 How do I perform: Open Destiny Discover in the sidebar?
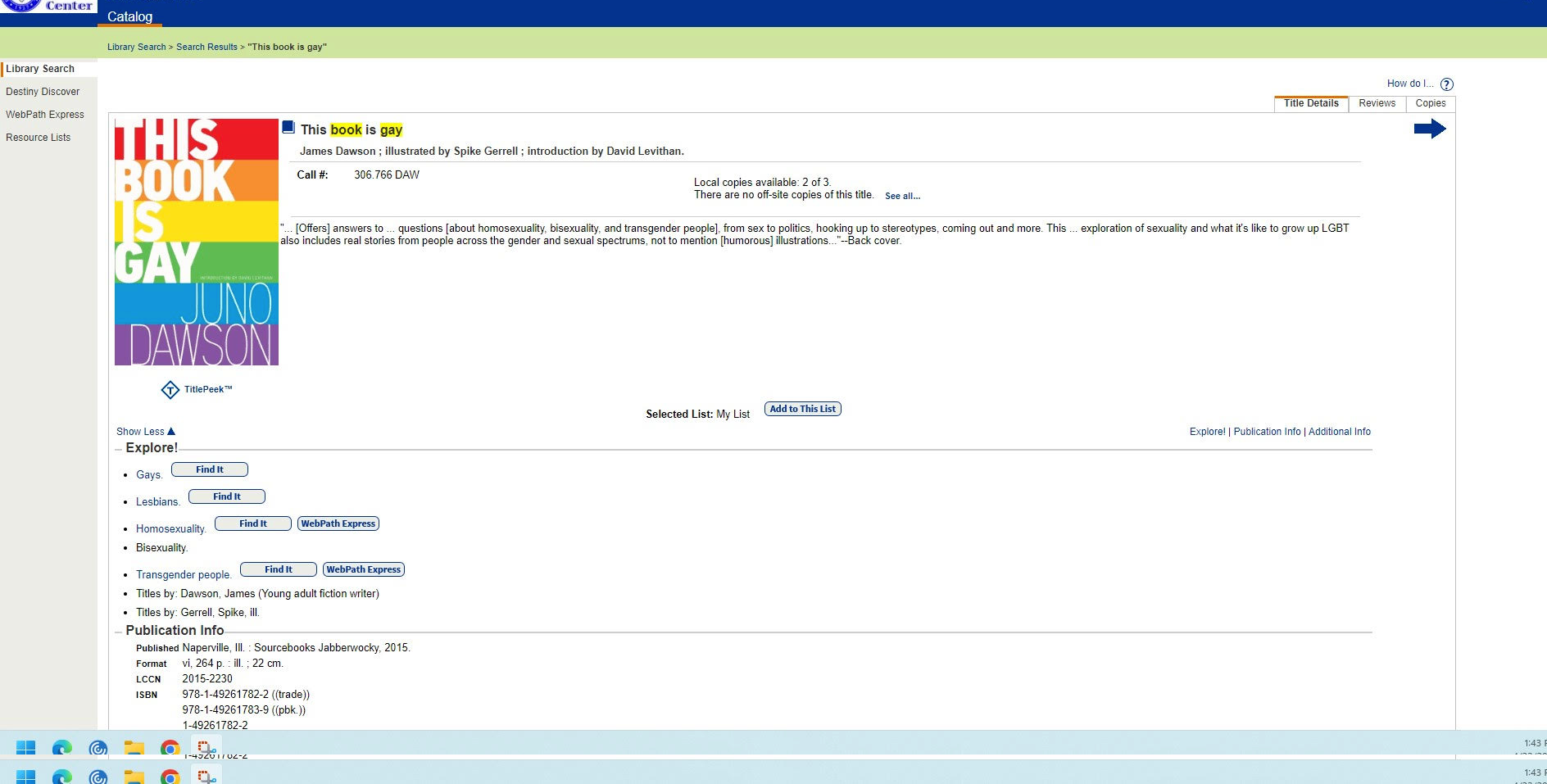[43, 92]
